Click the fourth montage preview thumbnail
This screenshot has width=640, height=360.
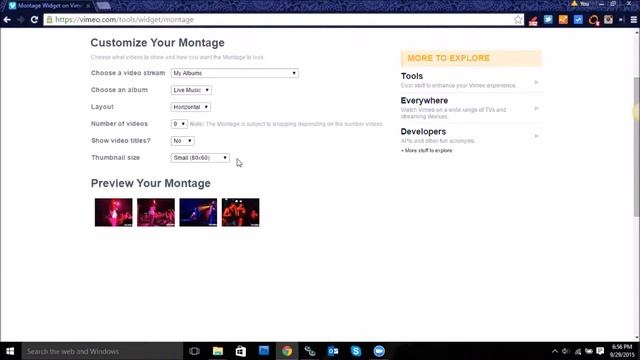240,212
